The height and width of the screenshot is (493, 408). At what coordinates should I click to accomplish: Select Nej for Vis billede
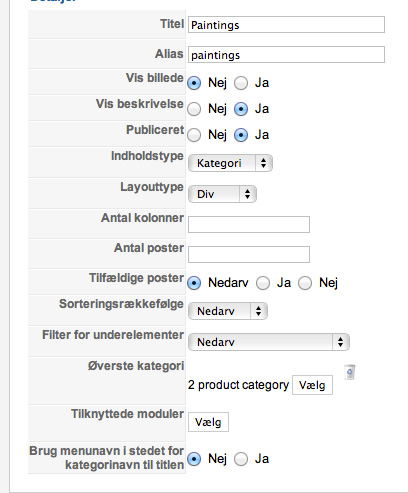(x=194, y=83)
